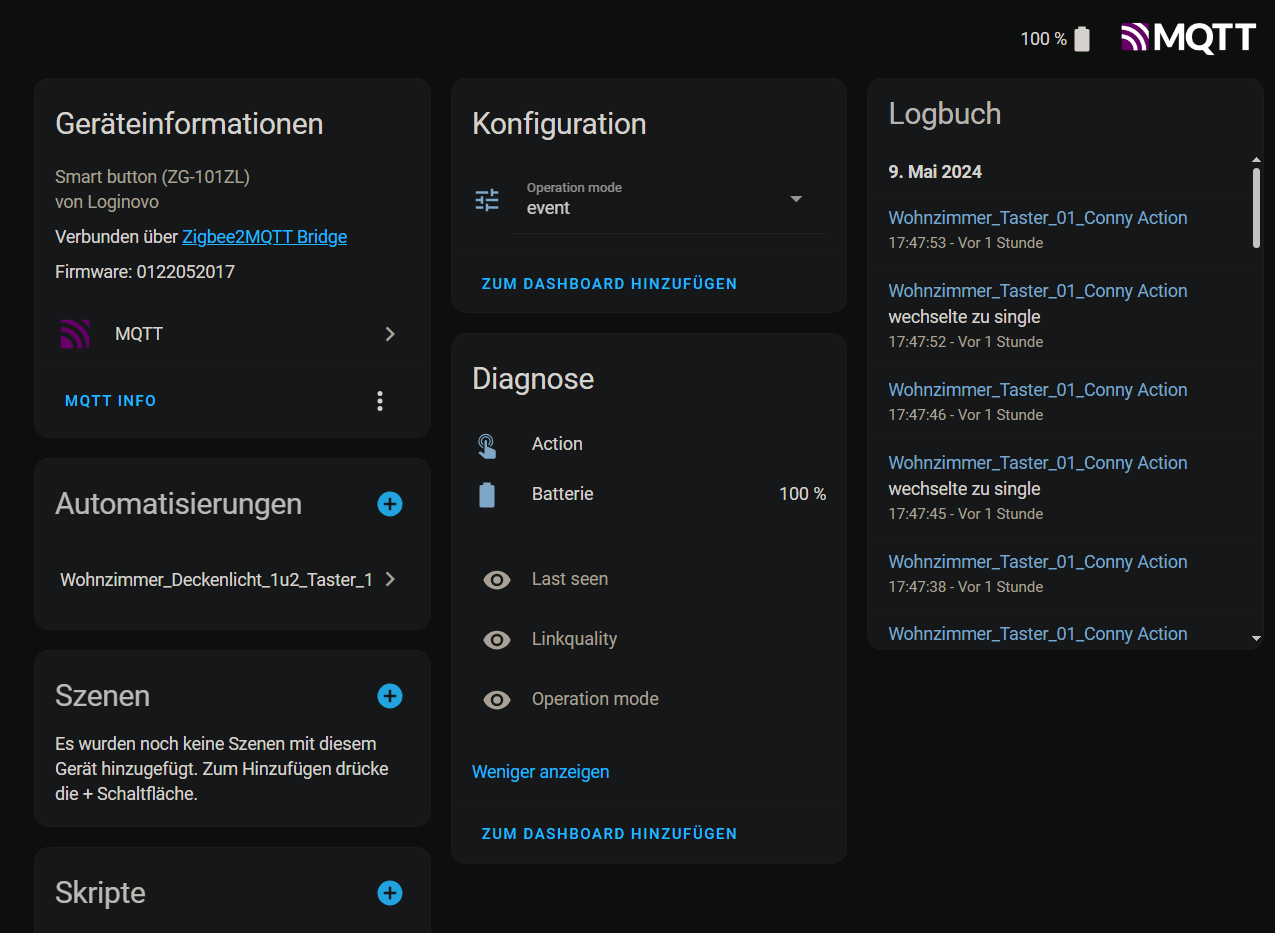The width and height of the screenshot is (1275, 933).
Task: Enable the hidden Last seen entity
Action: (497, 580)
